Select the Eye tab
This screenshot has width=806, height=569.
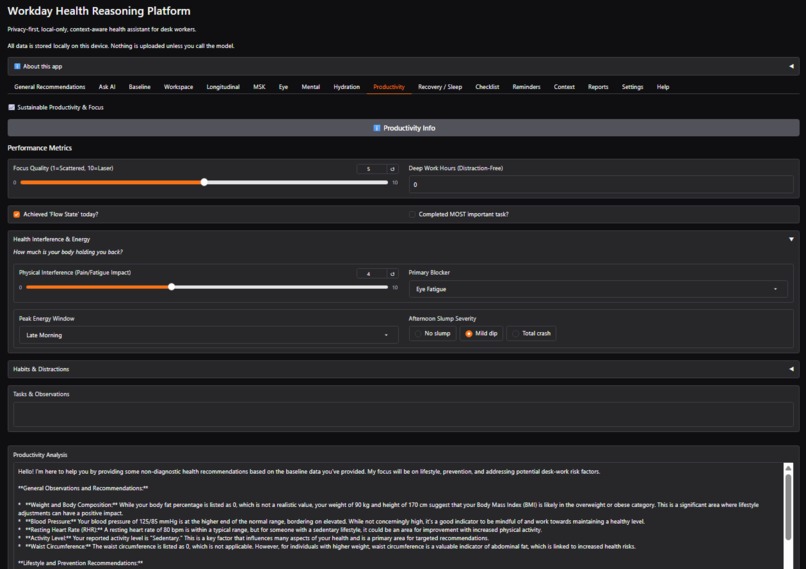[x=283, y=87]
